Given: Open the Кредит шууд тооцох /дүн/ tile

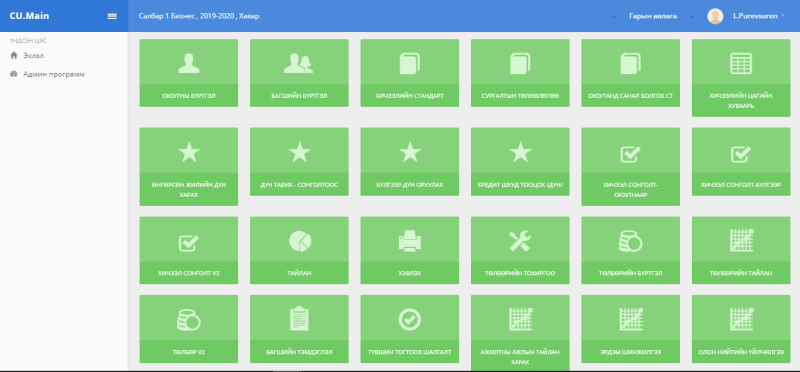Looking at the screenshot, I should tap(520, 162).
